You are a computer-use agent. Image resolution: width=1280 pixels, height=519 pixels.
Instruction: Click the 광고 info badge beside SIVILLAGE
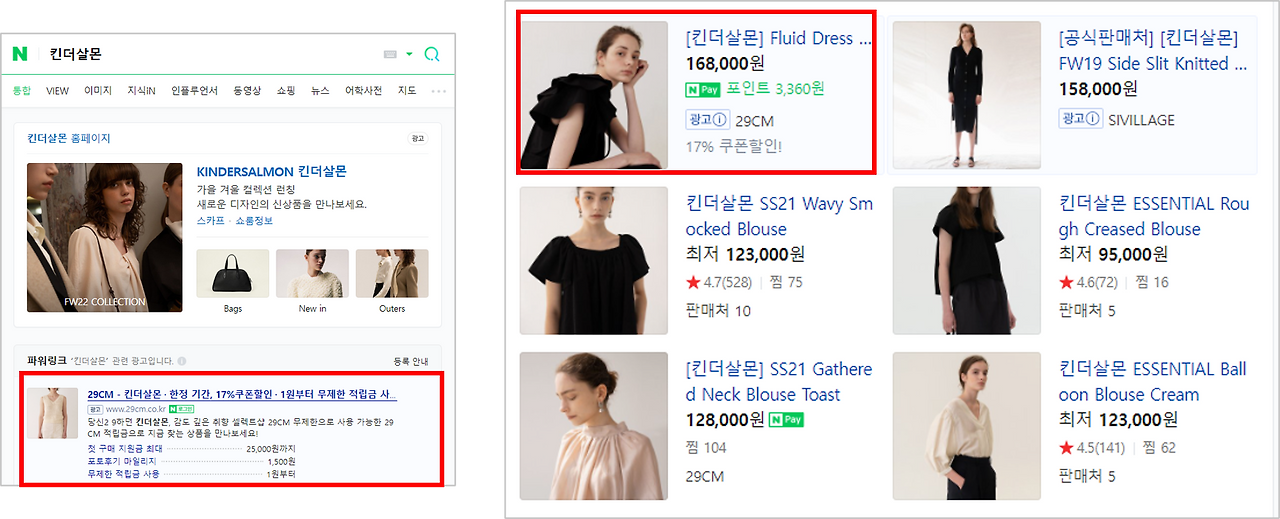click(x=1080, y=119)
